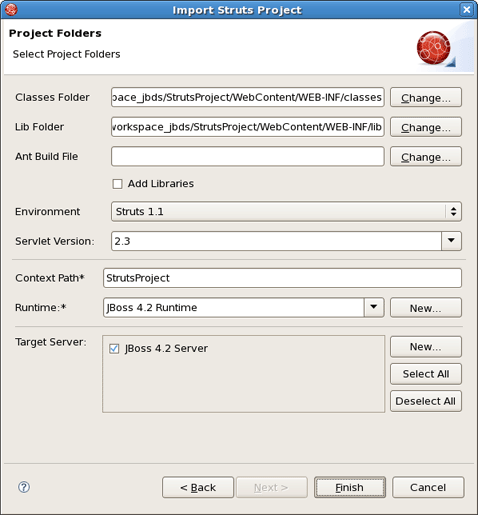Image resolution: width=478 pixels, height=515 pixels.
Task: Click the help question mark icon
Action: tap(24, 487)
